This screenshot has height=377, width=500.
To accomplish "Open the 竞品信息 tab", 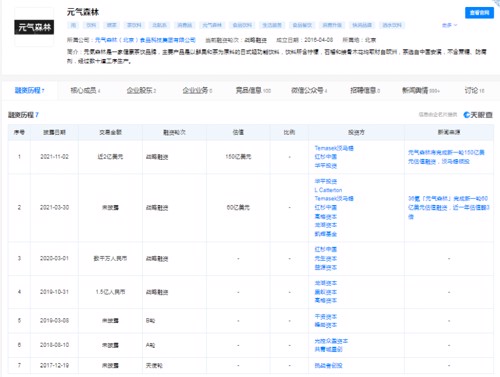I will [253, 90].
